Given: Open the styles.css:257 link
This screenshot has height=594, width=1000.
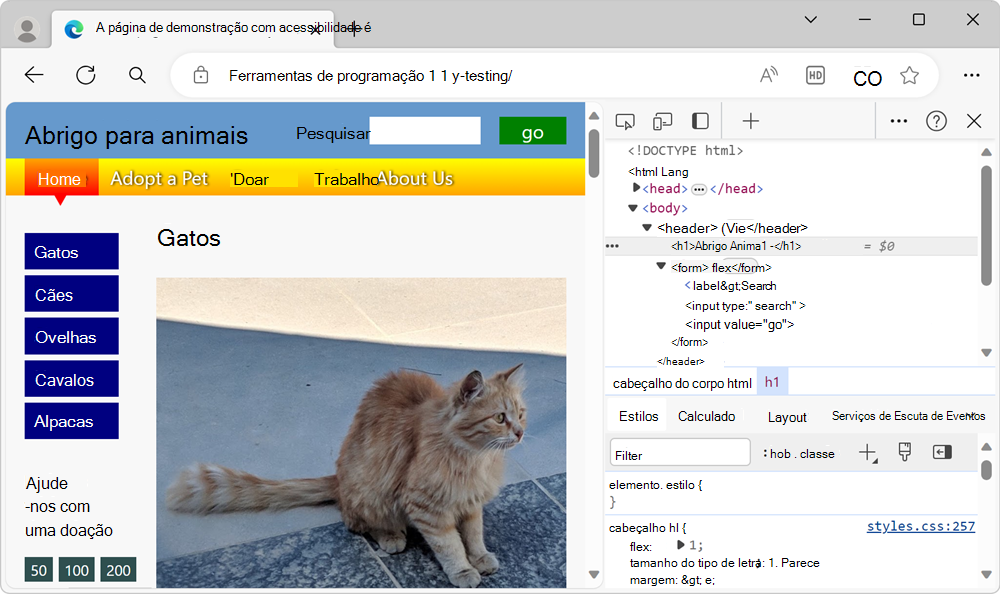Looking at the screenshot, I should (x=920, y=525).
